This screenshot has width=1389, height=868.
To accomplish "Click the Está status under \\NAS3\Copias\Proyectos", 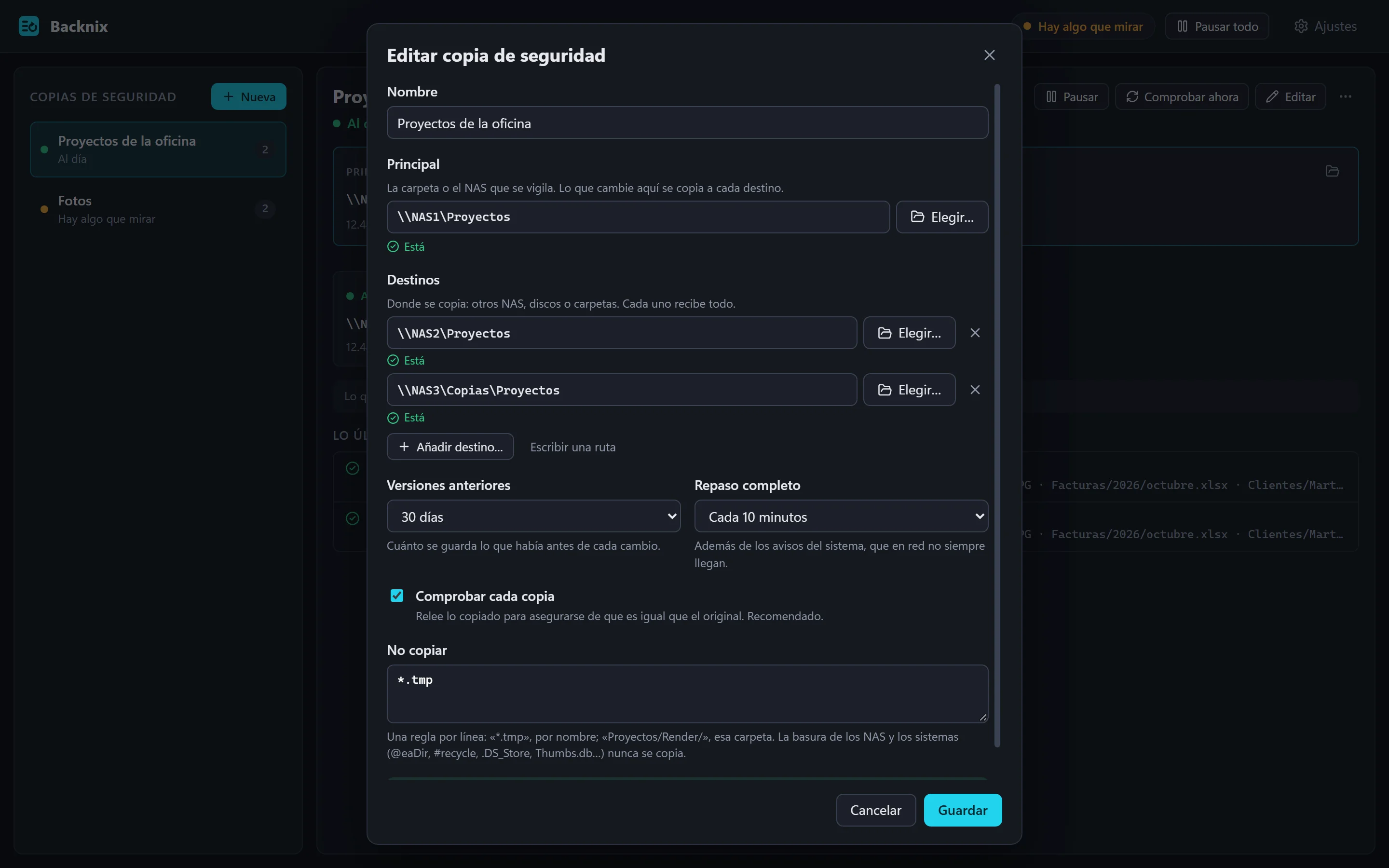I will tap(406, 418).
